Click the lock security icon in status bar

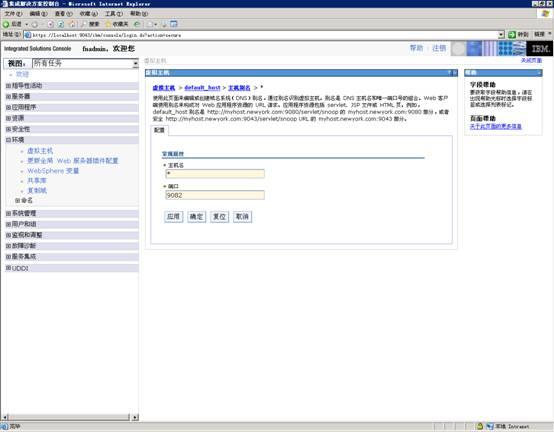click(479, 426)
